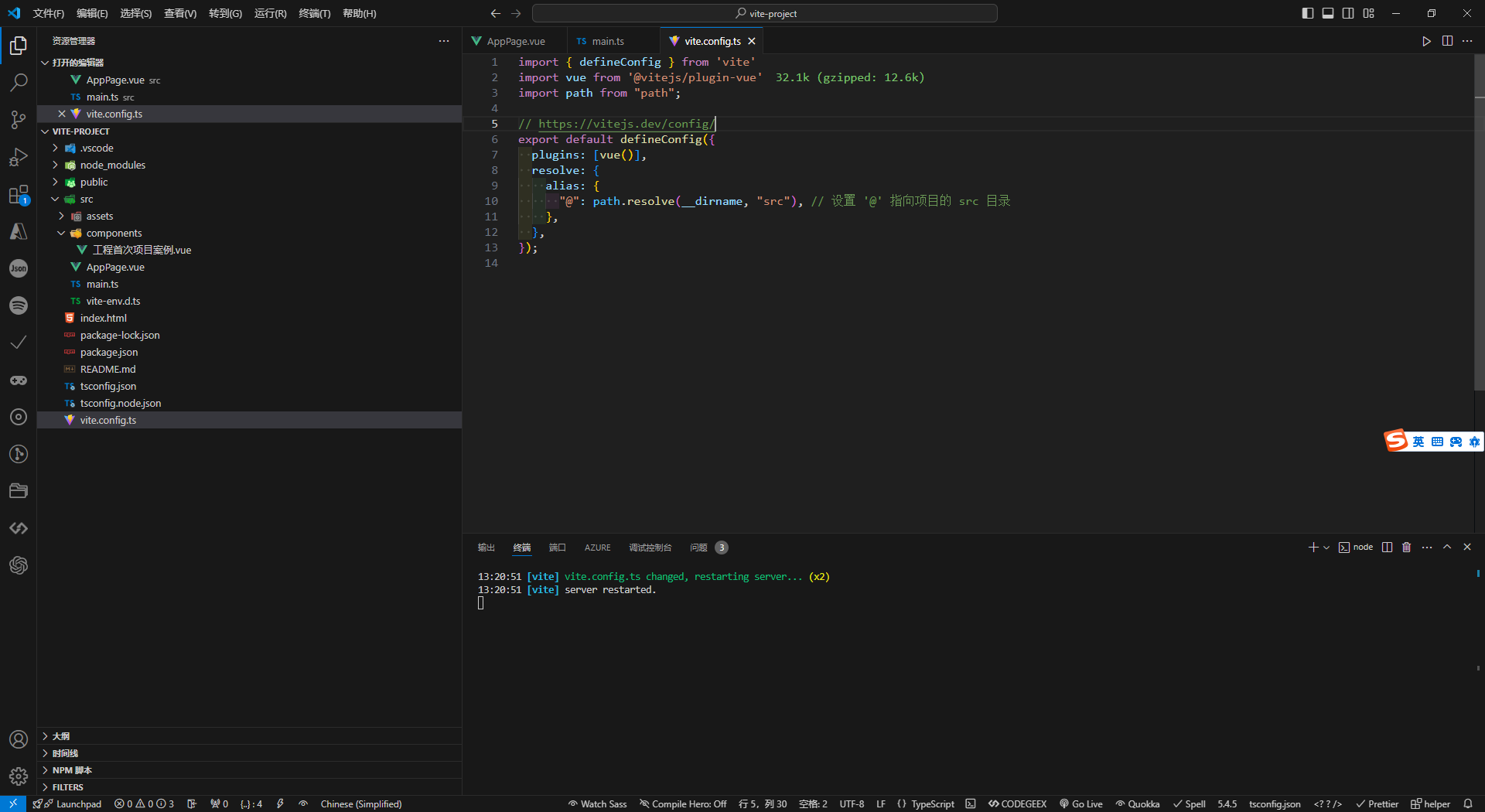Expand the assets folder
Image resolution: width=1485 pixels, height=812 pixels.
coord(61,216)
